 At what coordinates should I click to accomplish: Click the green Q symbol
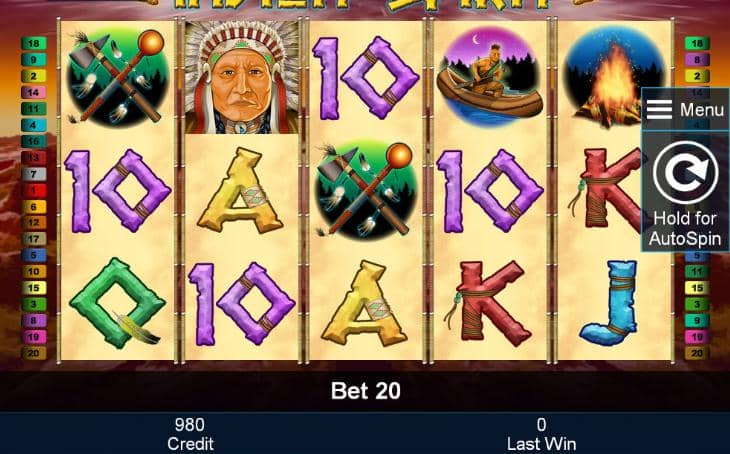coord(117,303)
